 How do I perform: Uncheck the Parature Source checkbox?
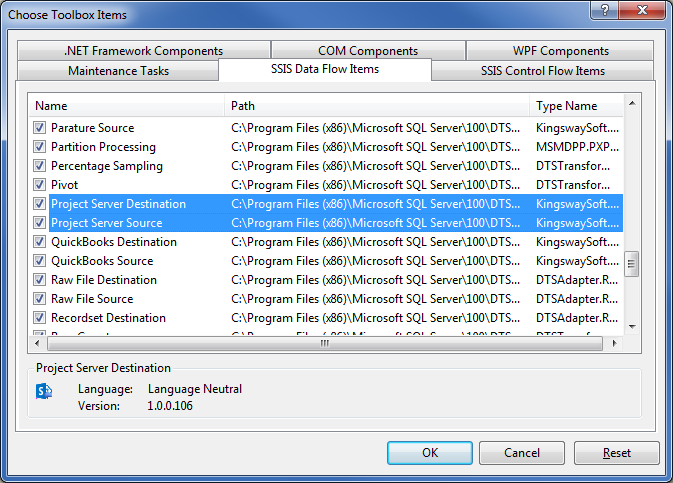[39, 128]
